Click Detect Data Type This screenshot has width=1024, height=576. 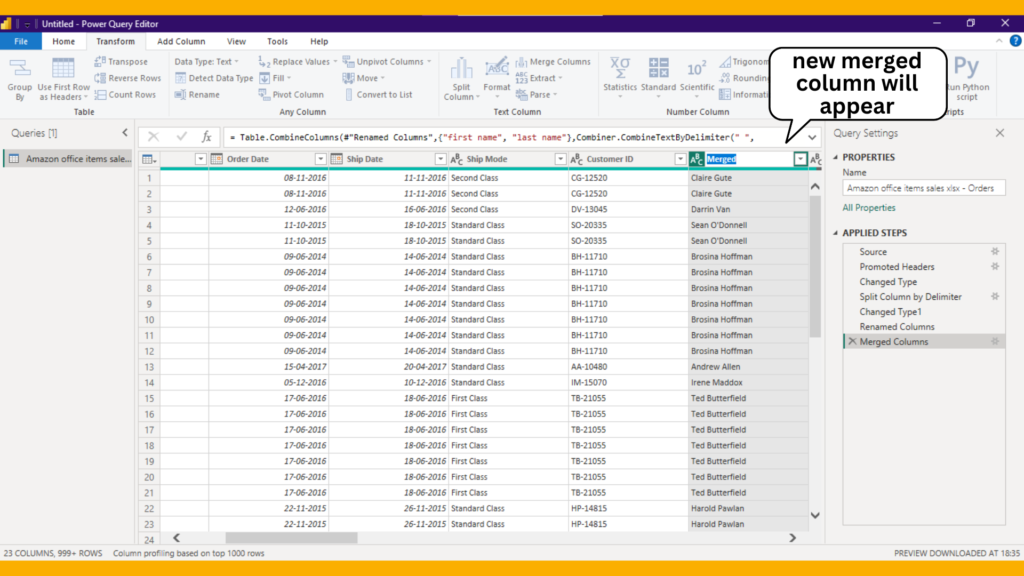[214, 78]
